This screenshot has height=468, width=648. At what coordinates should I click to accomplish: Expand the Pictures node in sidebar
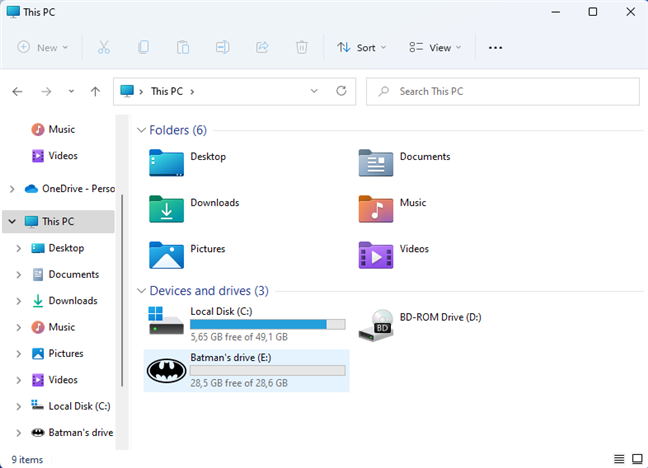[x=19, y=353]
